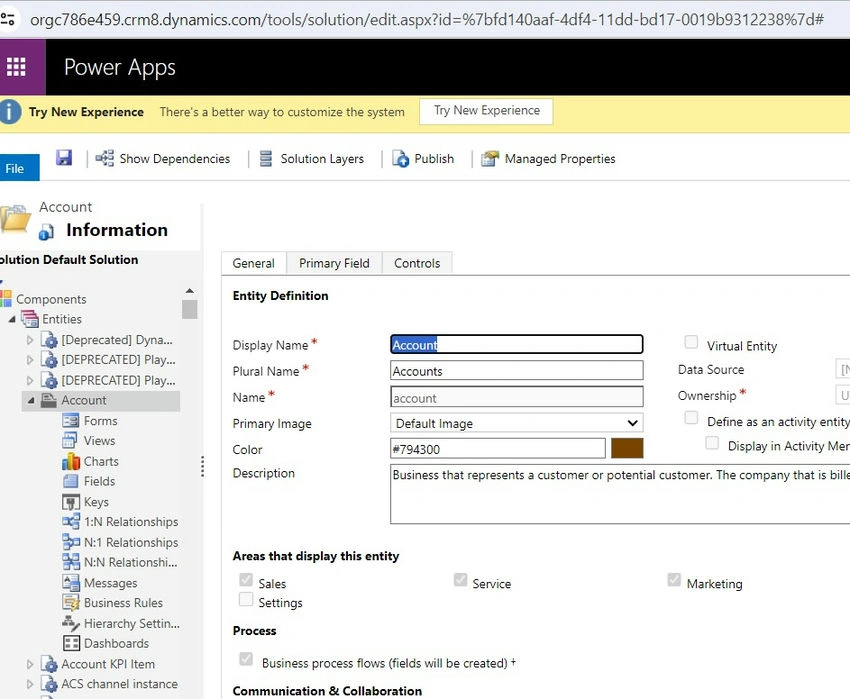Select the Account entity in the tree
Viewport: 850px width, 699px height.
101,400
